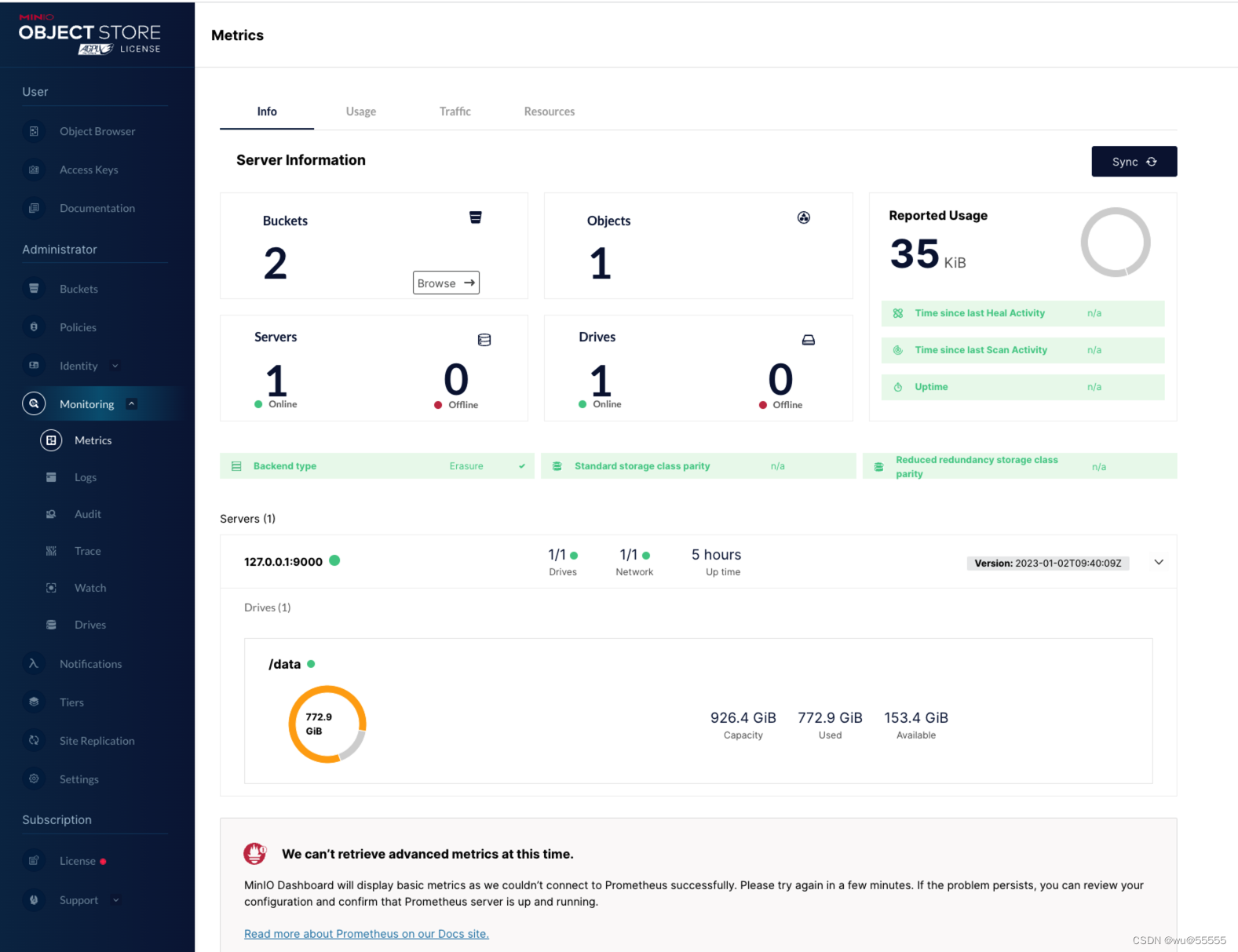
Task: Expand the 127.0.0.1:9000 server row chevron
Action: (x=1159, y=562)
